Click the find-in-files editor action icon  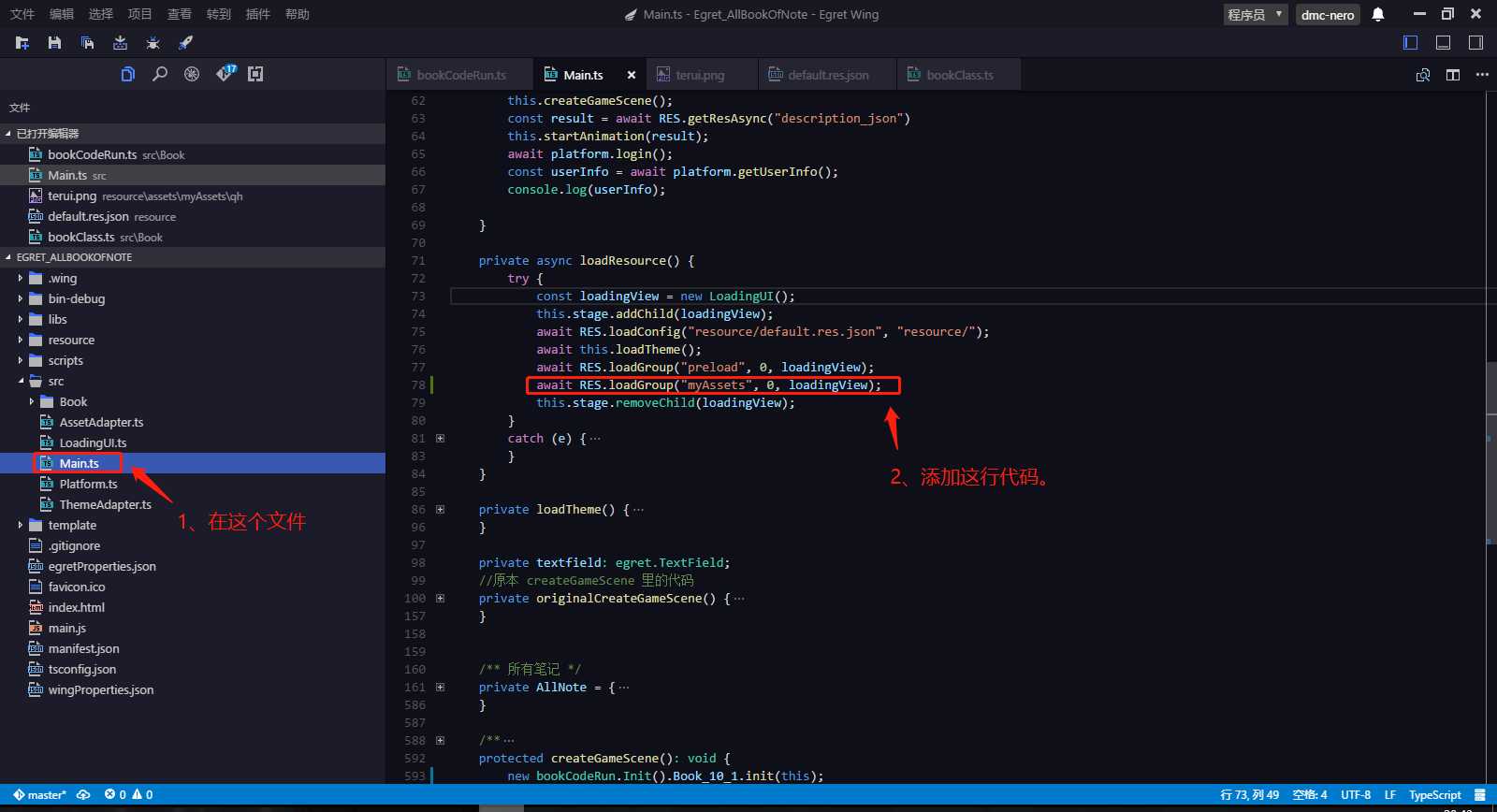pos(1423,75)
